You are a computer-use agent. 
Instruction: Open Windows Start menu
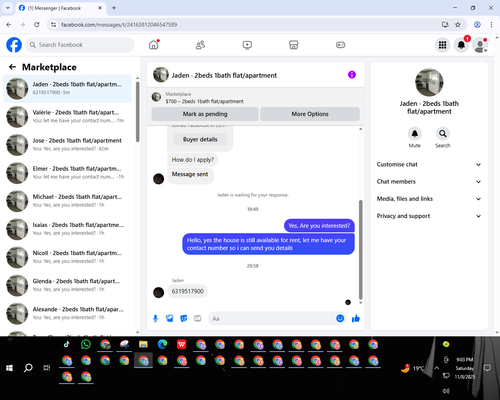tap(9, 368)
